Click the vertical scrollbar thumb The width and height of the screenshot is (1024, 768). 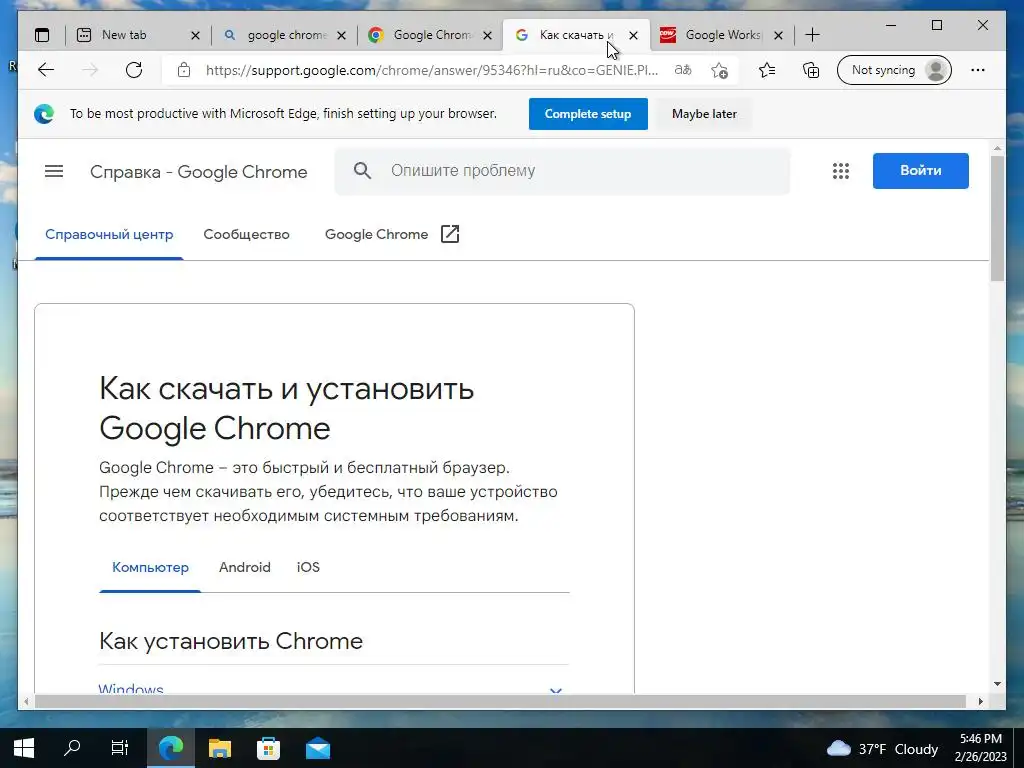pyautogui.click(x=997, y=219)
